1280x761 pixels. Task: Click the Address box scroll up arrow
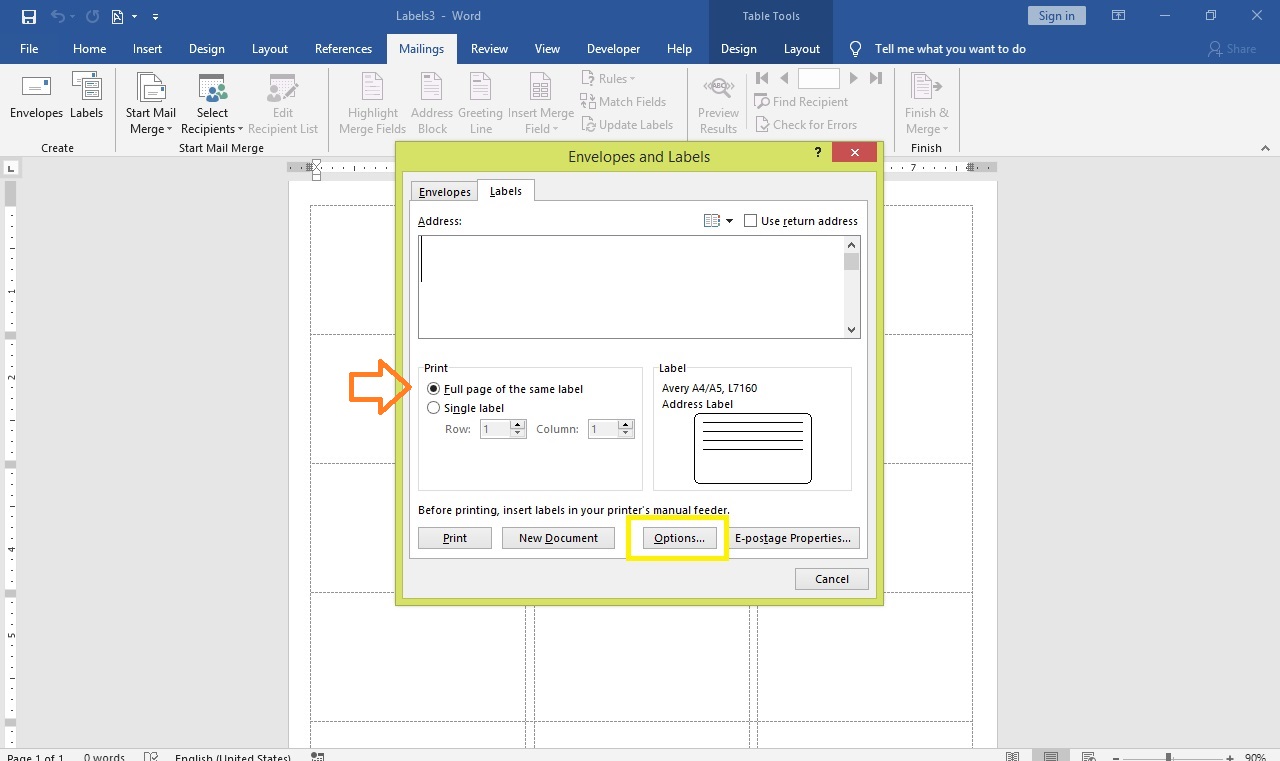pos(852,244)
